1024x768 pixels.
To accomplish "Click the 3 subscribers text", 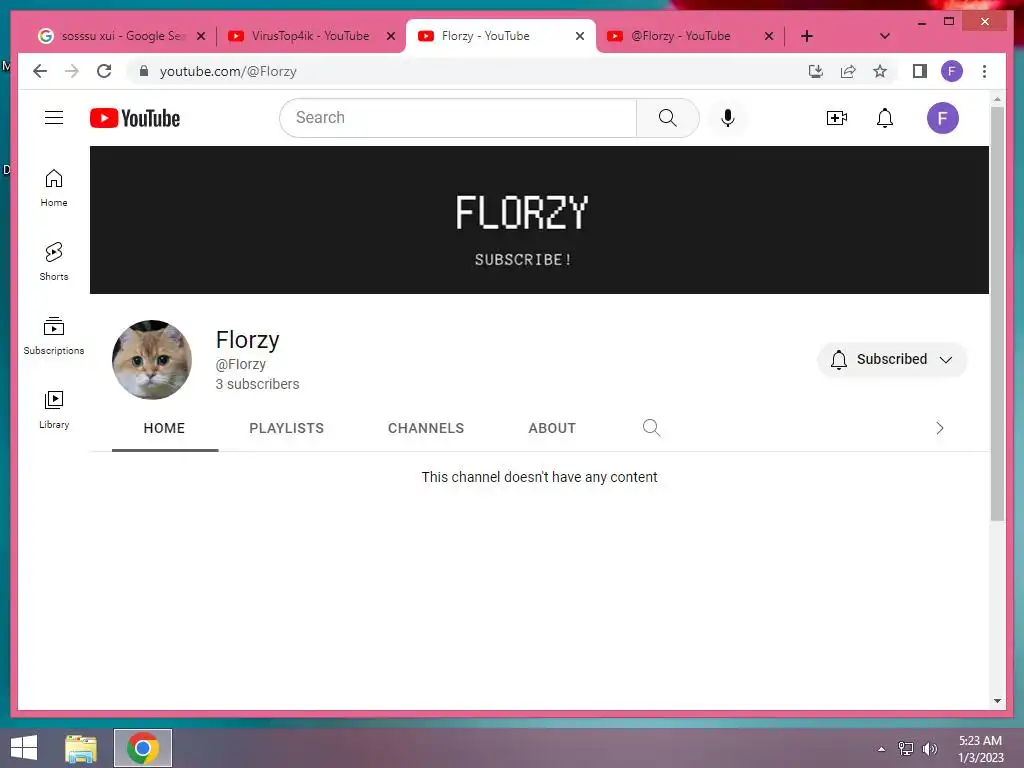I will tap(257, 384).
